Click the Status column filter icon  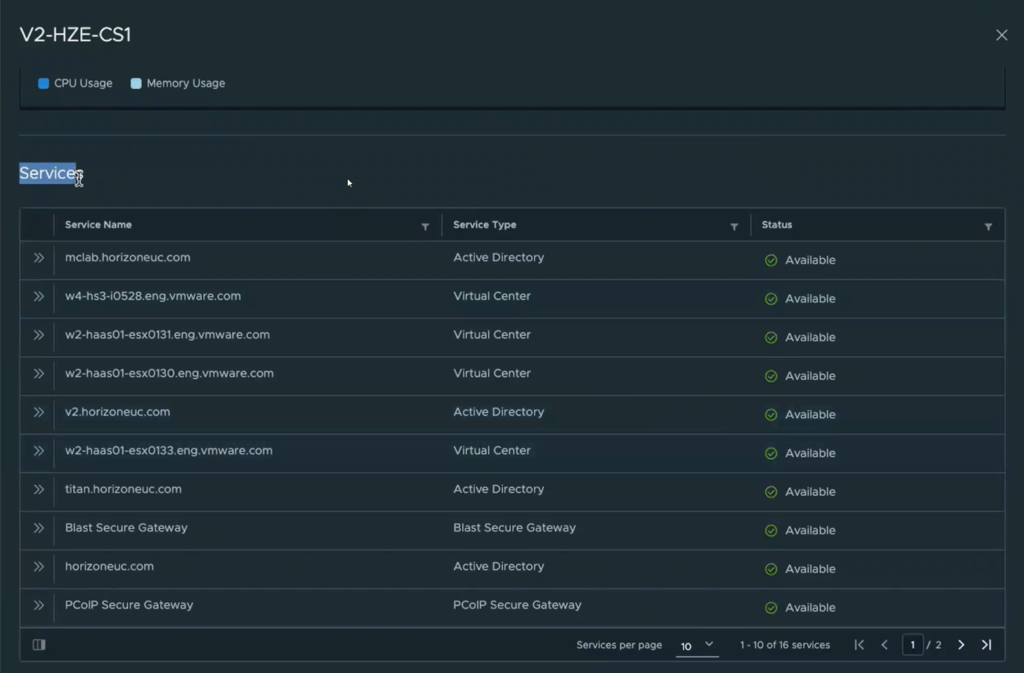(x=988, y=227)
